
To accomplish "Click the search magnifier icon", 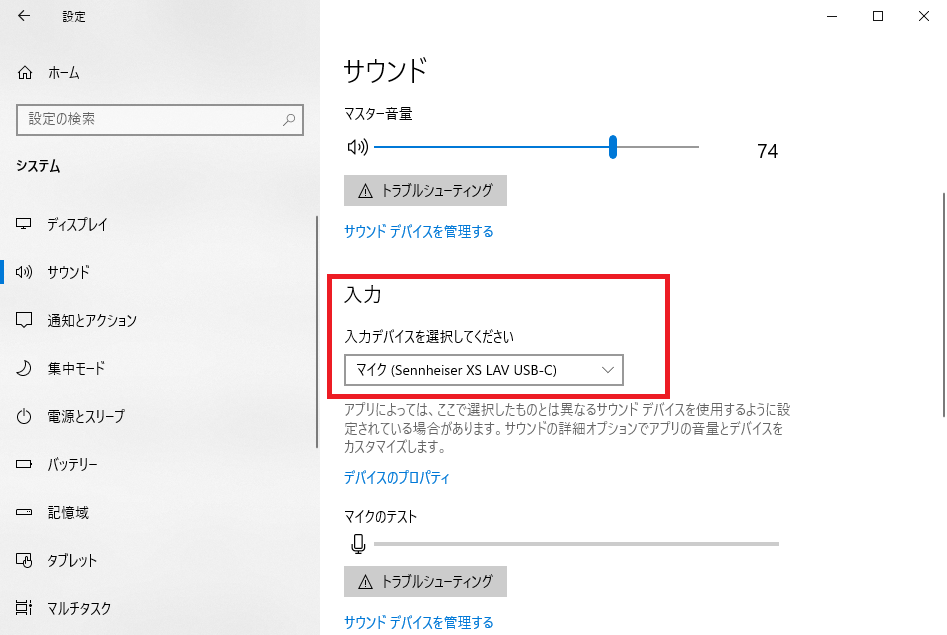I will pyautogui.click(x=289, y=120).
